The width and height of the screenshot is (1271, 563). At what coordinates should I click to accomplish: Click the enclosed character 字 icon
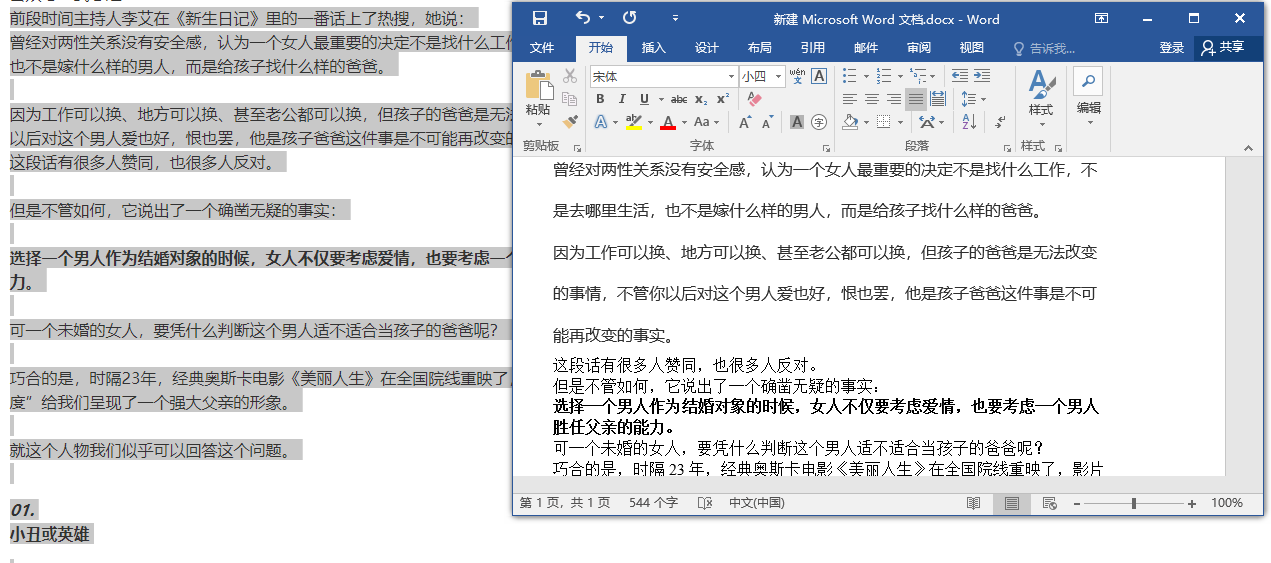point(819,122)
